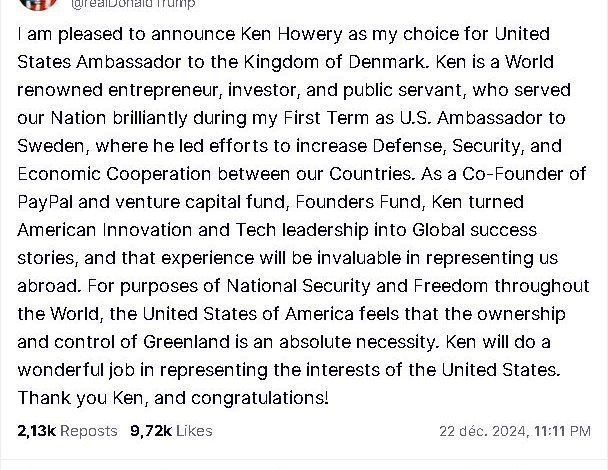Click the words absolute necessity in post
Viewport: 608px width, 470px height.
point(359,342)
